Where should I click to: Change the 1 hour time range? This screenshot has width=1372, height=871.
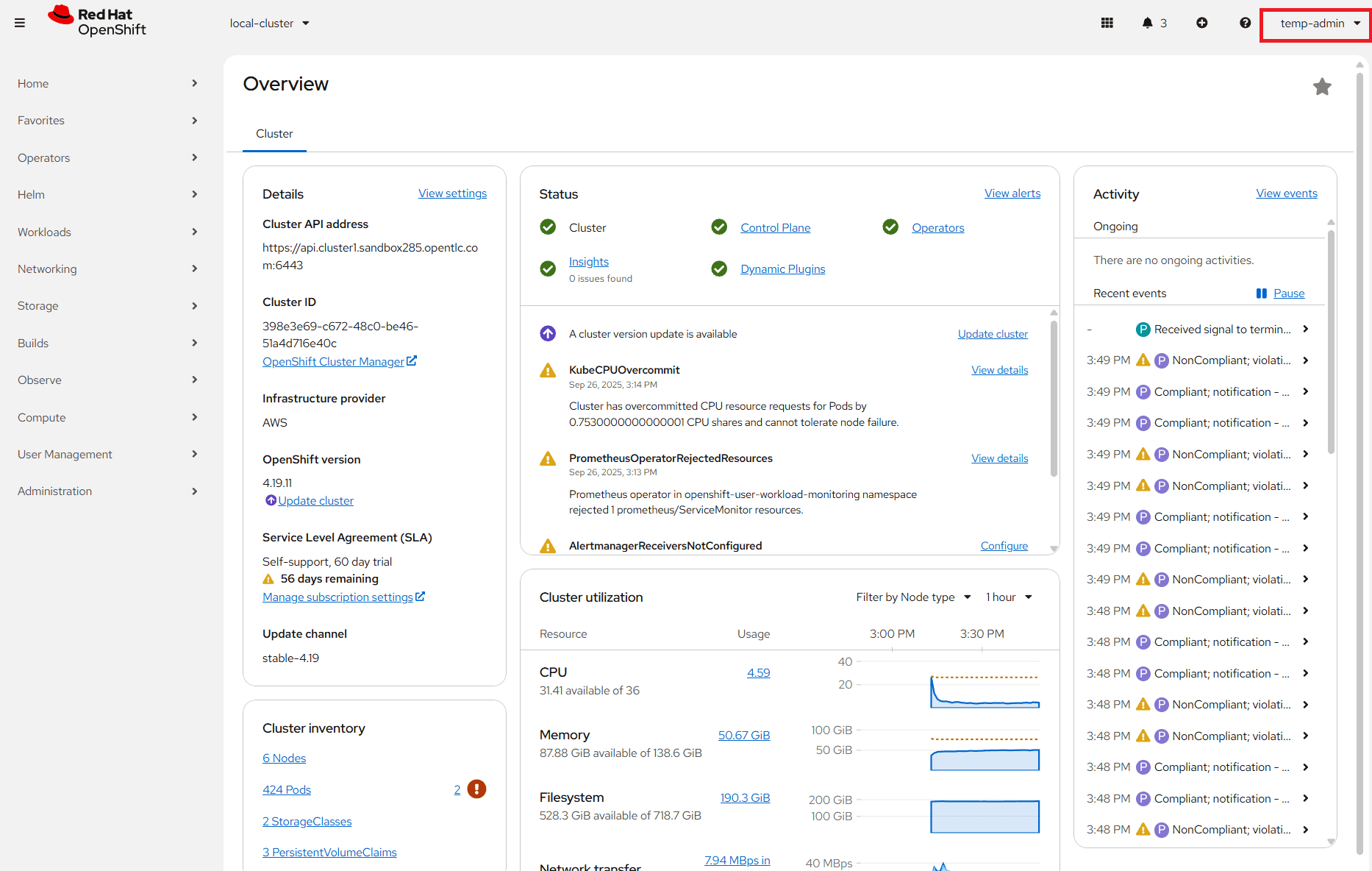1009,597
